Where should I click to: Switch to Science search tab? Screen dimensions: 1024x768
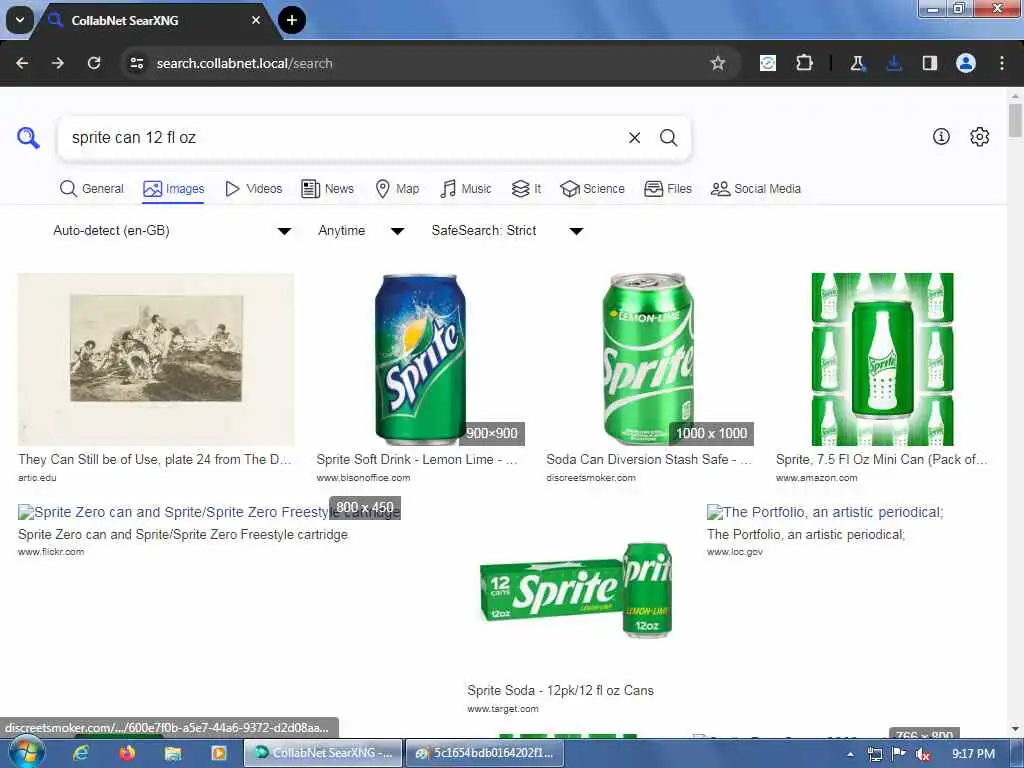click(592, 189)
